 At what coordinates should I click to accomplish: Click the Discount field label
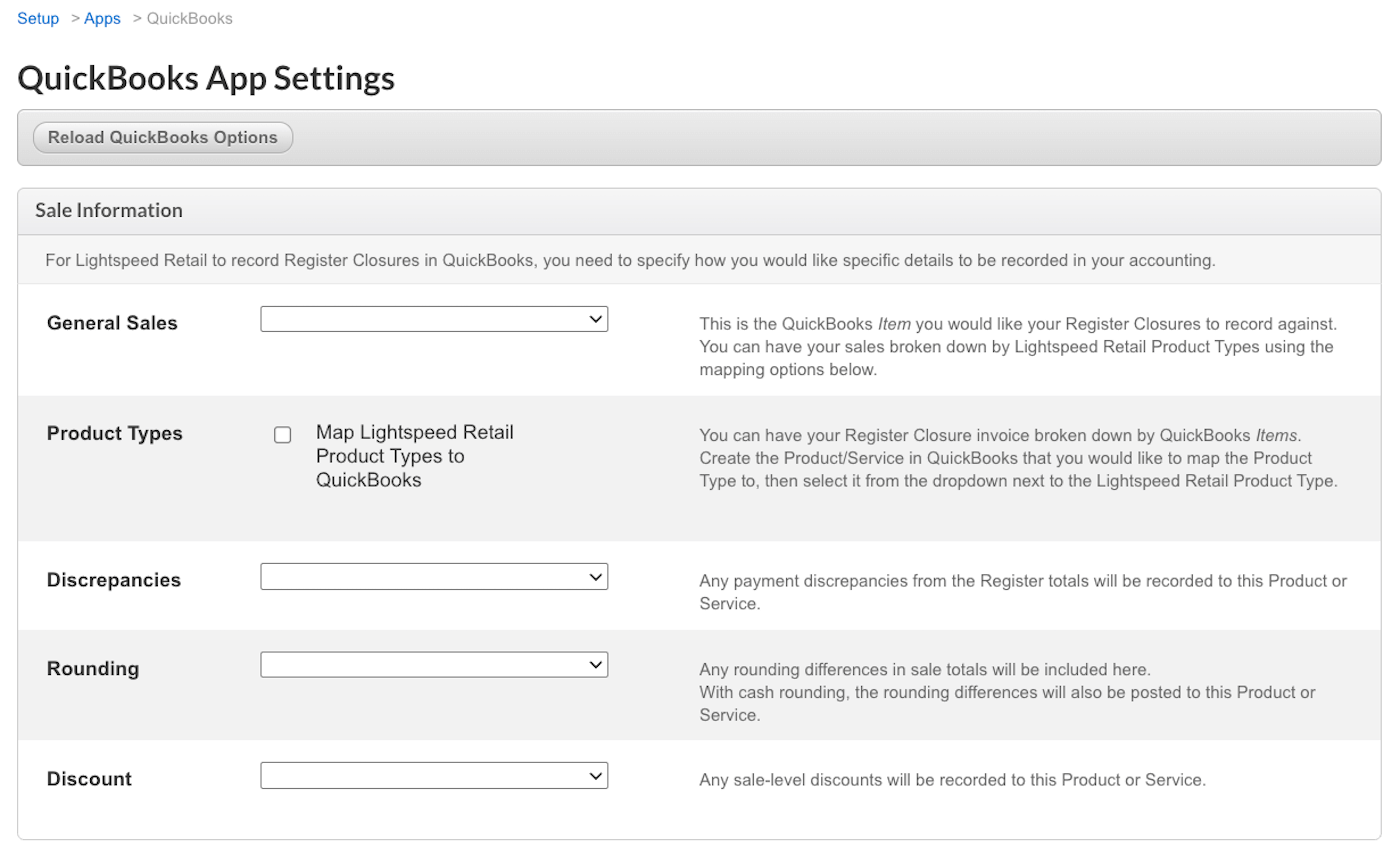(89, 779)
